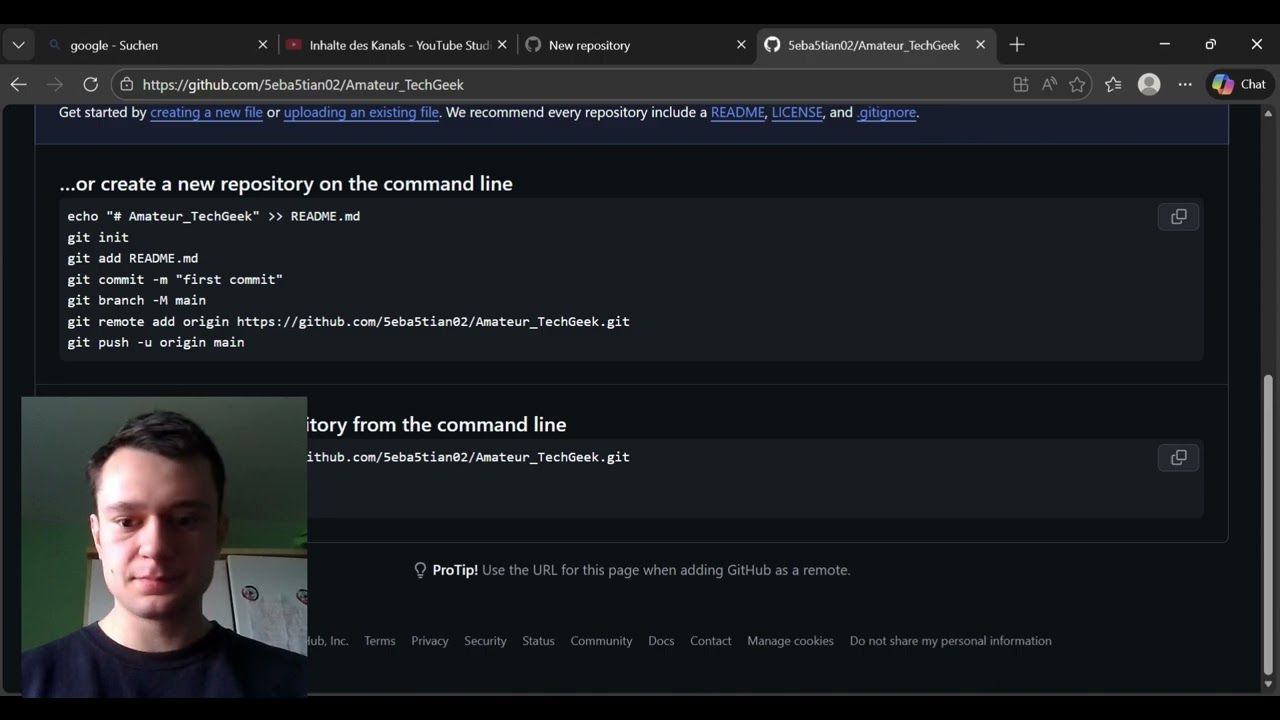Open the footer Privacy link
Image resolution: width=1280 pixels, height=720 pixels.
(430, 641)
